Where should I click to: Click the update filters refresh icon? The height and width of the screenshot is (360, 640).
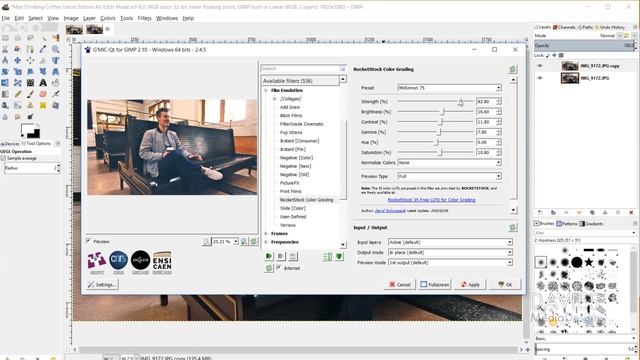(x=269, y=268)
